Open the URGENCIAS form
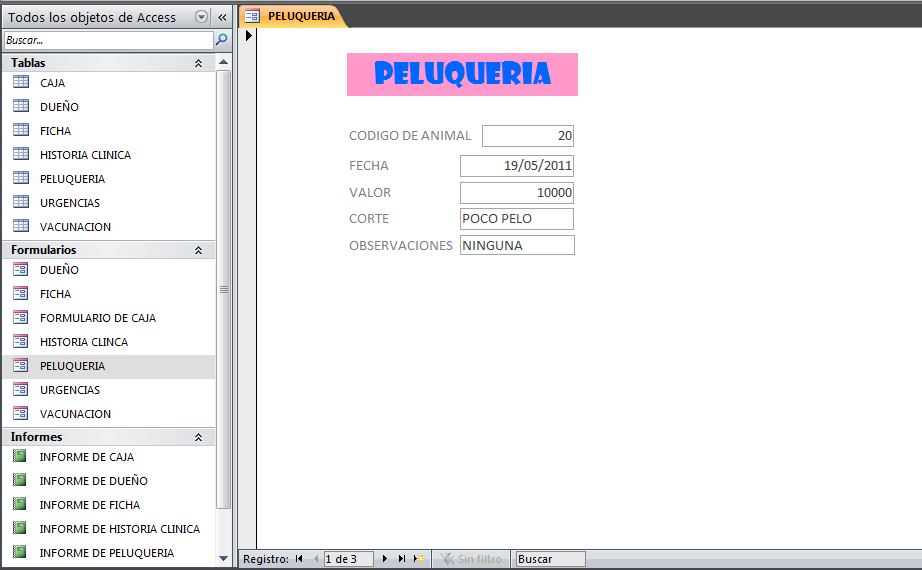 69,390
